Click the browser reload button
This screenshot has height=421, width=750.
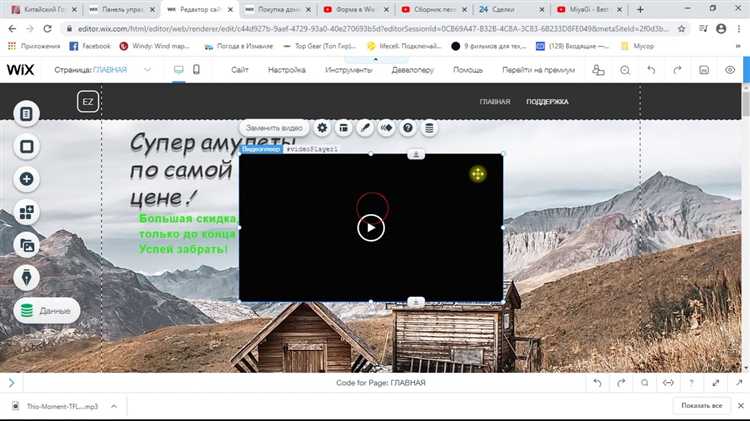coord(47,29)
